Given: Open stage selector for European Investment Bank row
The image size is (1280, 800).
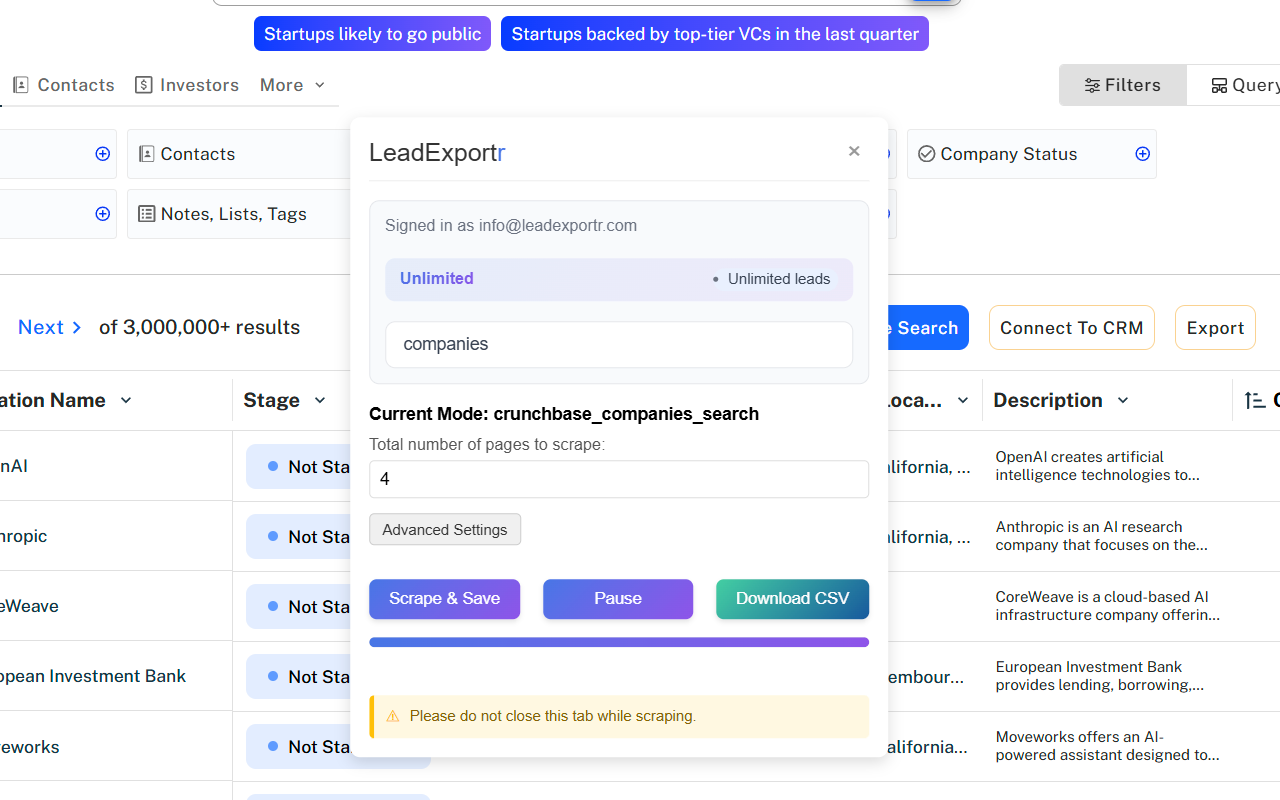Looking at the screenshot, I should tap(298, 677).
